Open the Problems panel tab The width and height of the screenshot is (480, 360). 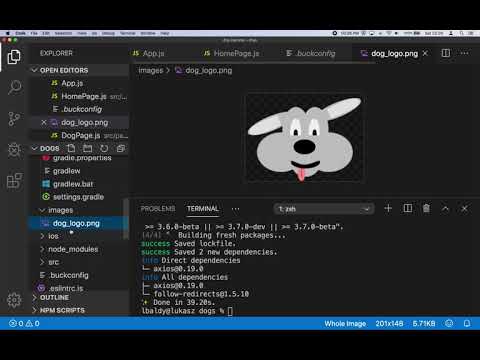click(x=158, y=209)
